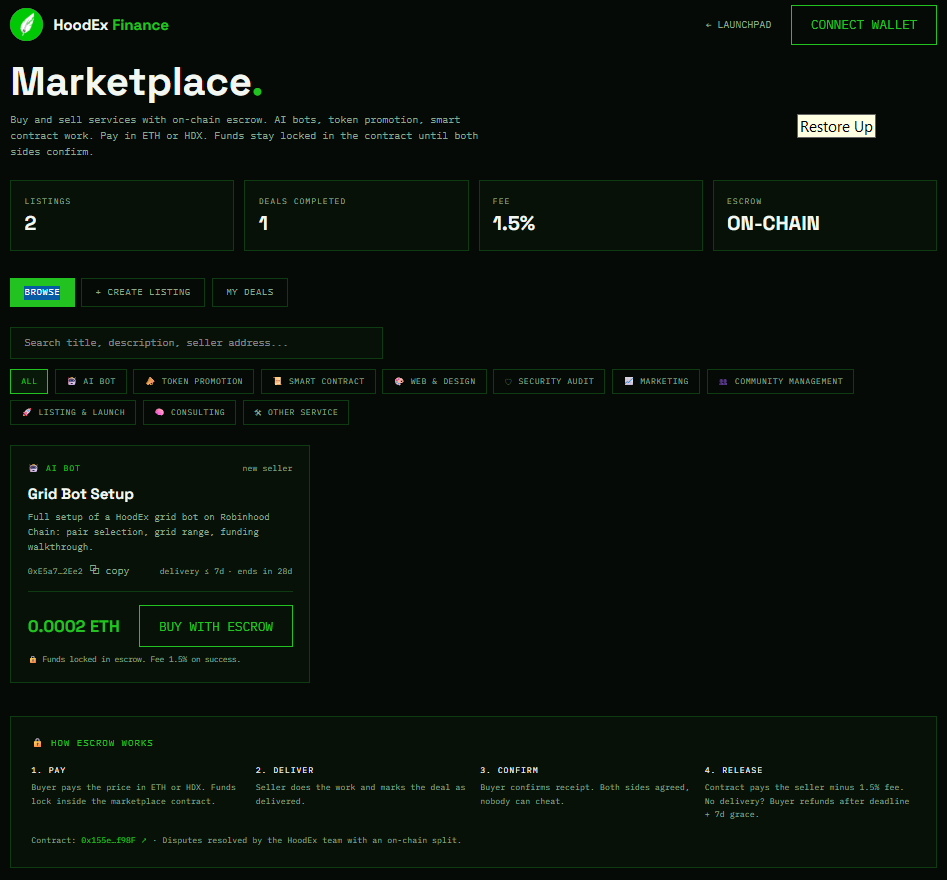Filter by Listing & Launch category
The width and height of the screenshot is (947, 880).
point(73,413)
